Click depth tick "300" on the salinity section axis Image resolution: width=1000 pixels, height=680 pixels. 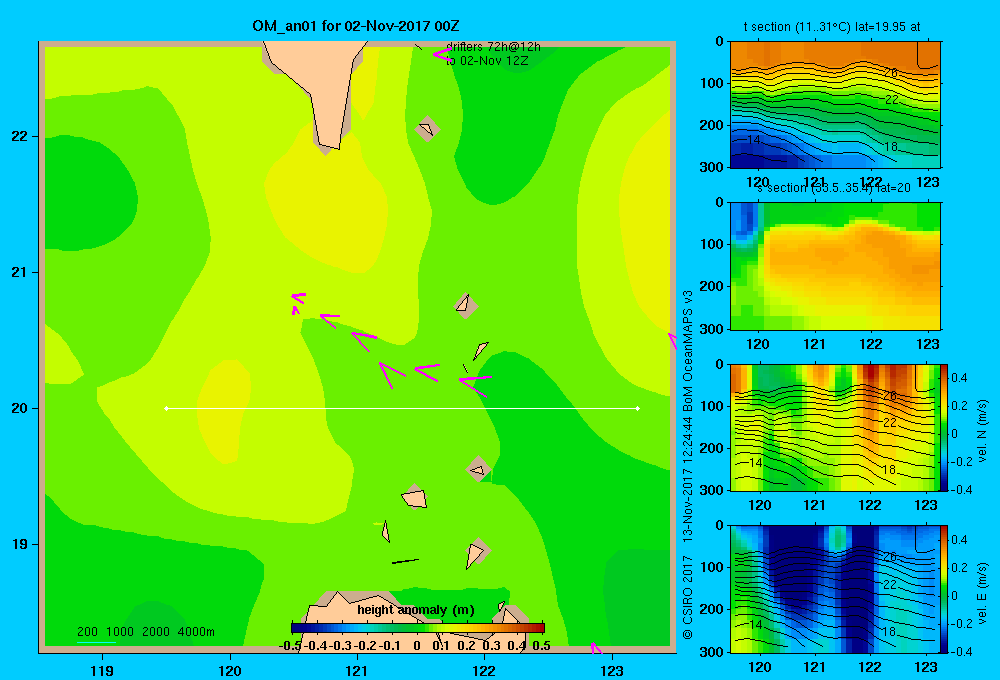pos(712,329)
